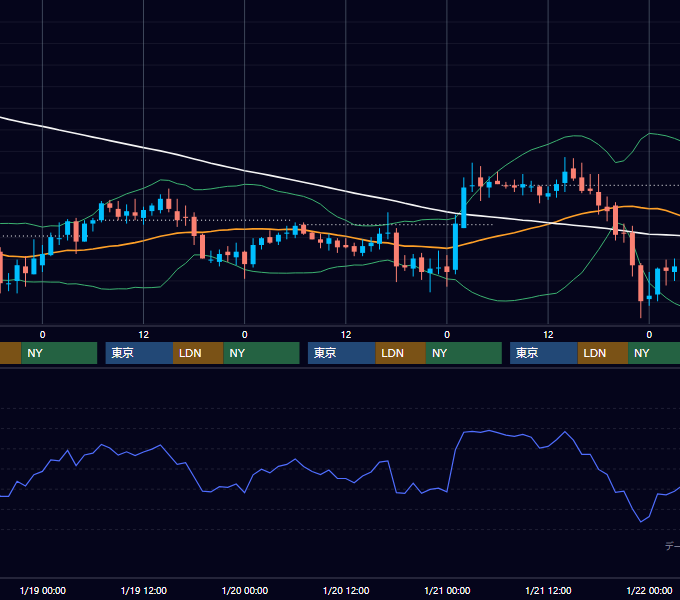This screenshot has width=680, height=600.
Task: Click the "0" hour label above 1/21 00:00
Action: coord(447,335)
